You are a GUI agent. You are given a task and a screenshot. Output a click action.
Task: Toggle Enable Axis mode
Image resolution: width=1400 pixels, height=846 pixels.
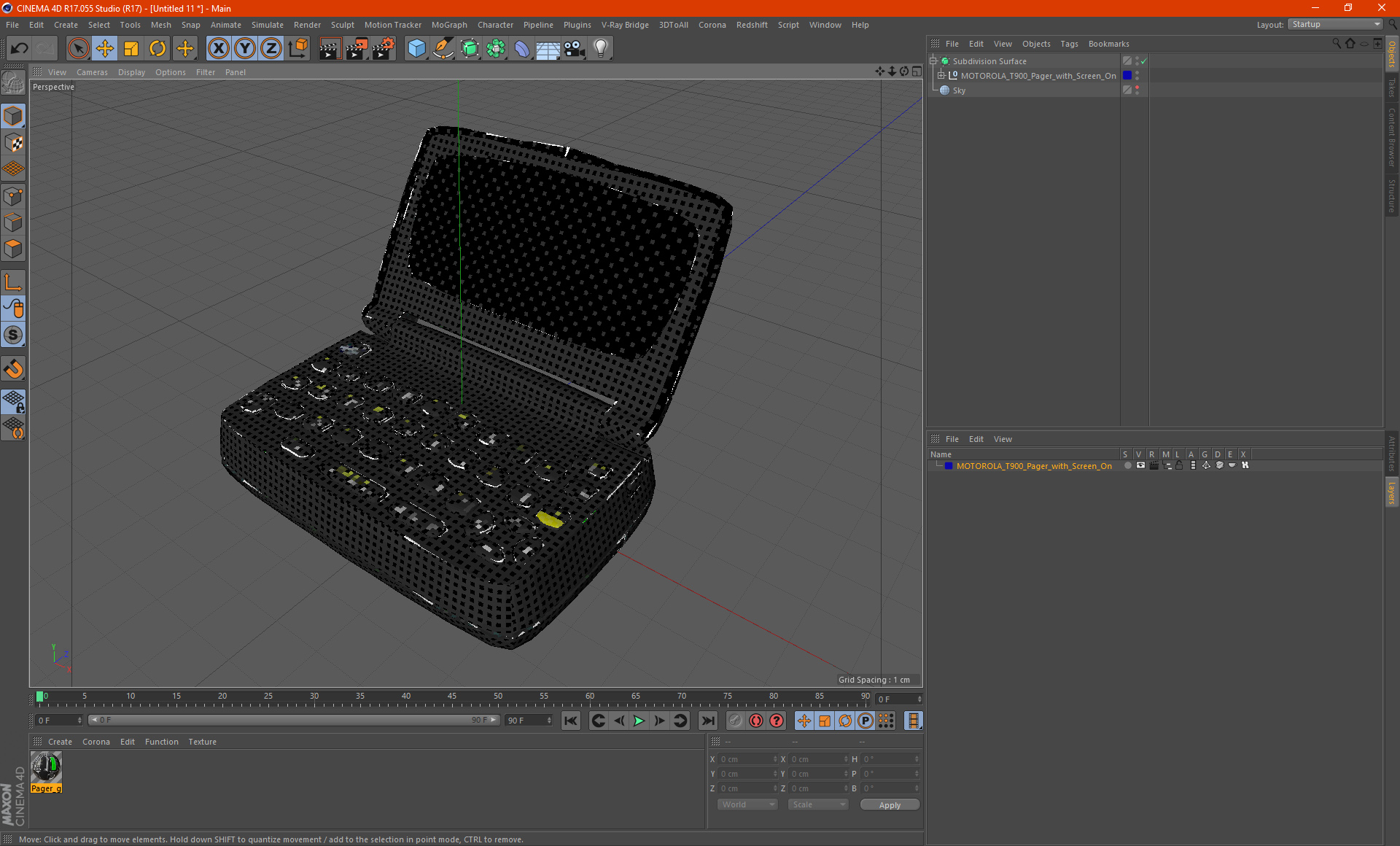[13, 282]
